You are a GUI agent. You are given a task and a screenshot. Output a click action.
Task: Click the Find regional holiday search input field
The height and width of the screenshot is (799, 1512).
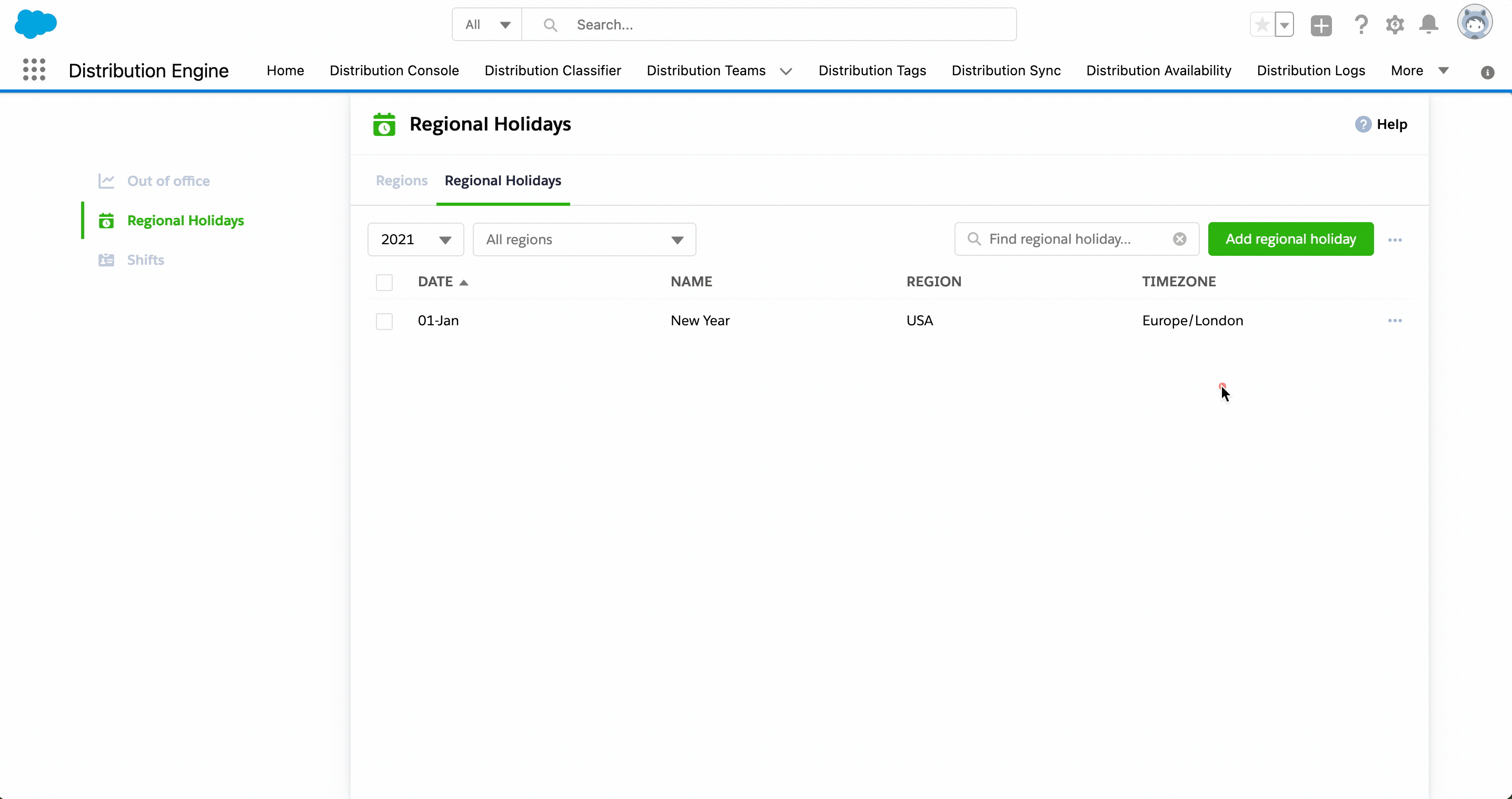pos(1076,238)
